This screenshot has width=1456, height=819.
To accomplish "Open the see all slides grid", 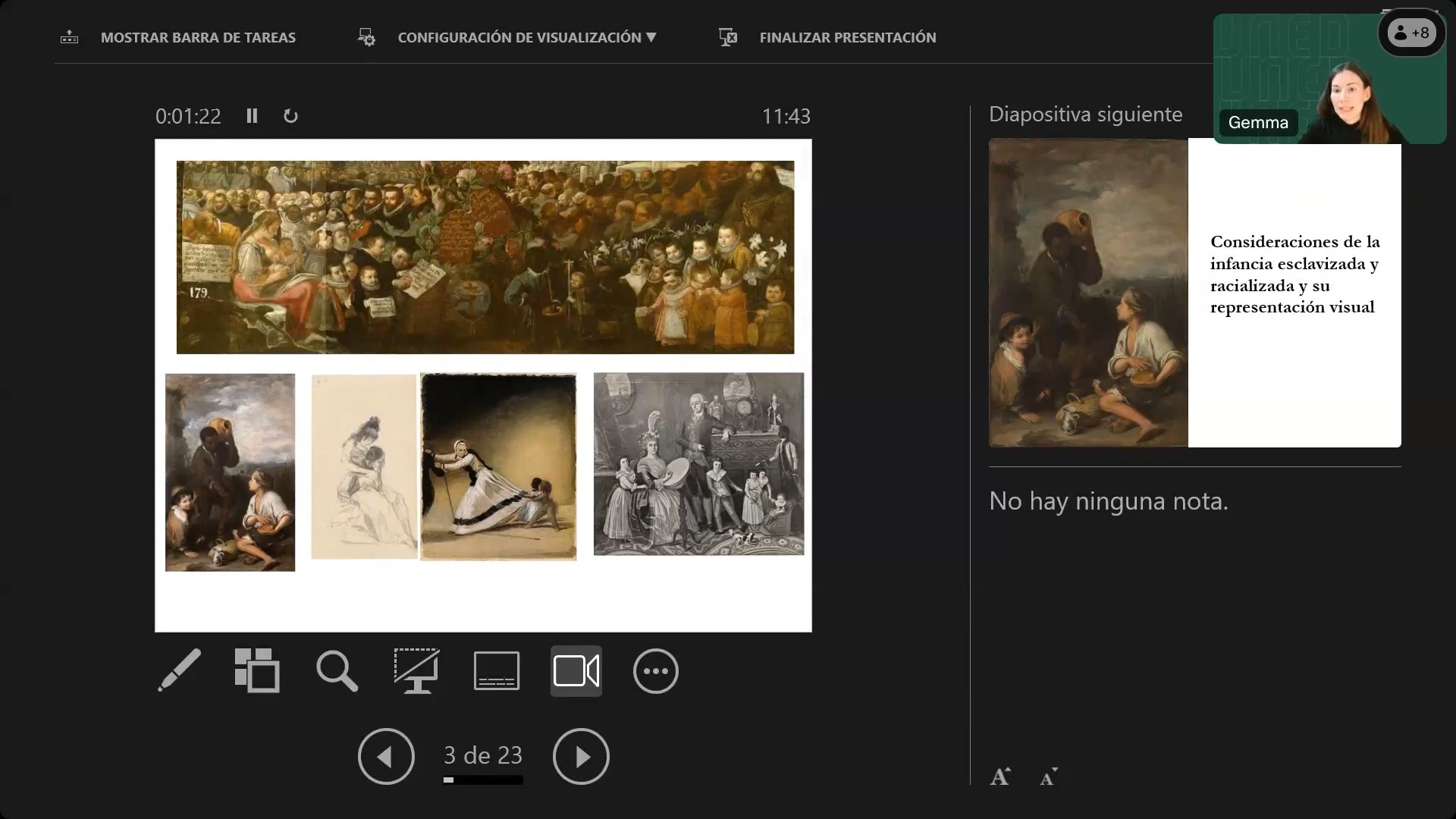I will pos(257,670).
